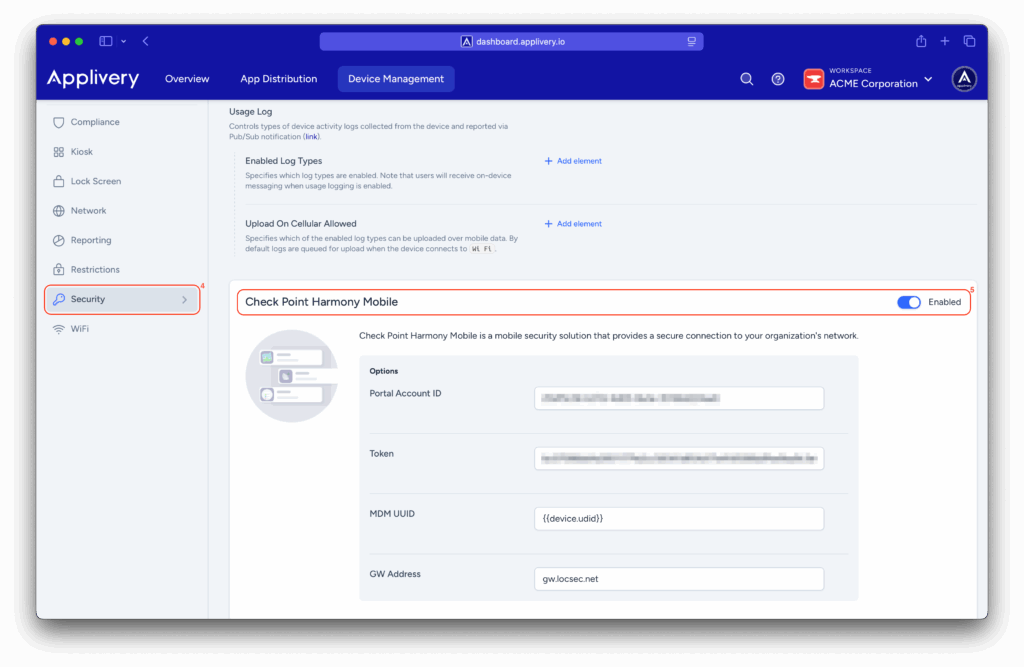The height and width of the screenshot is (667, 1024).
Task: Select Kiosk in the sidebar
Action: click(81, 152)
